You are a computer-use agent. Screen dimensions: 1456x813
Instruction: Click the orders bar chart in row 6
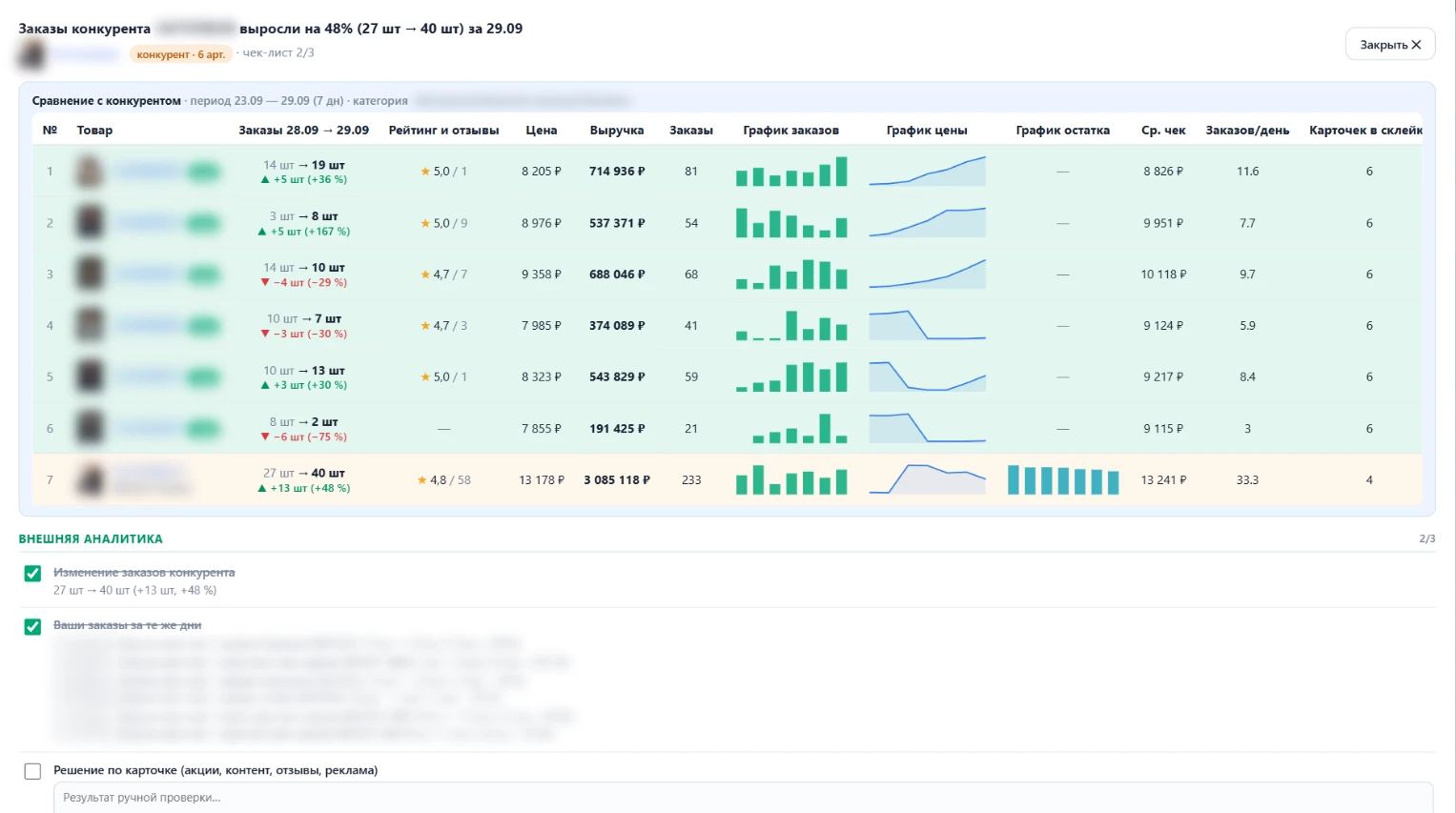coord(791,429)
